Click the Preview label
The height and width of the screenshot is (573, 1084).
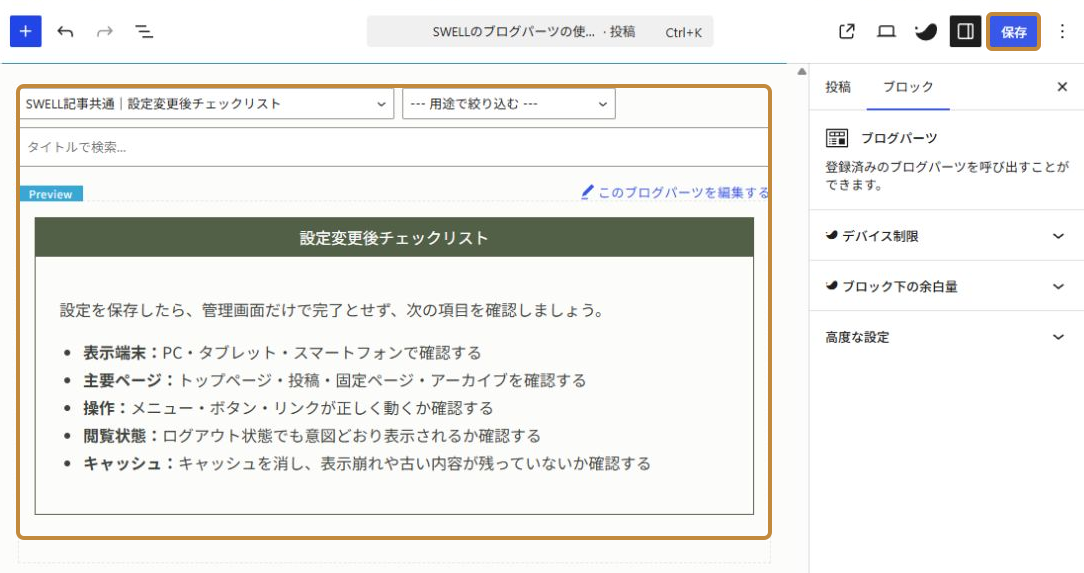51,194
